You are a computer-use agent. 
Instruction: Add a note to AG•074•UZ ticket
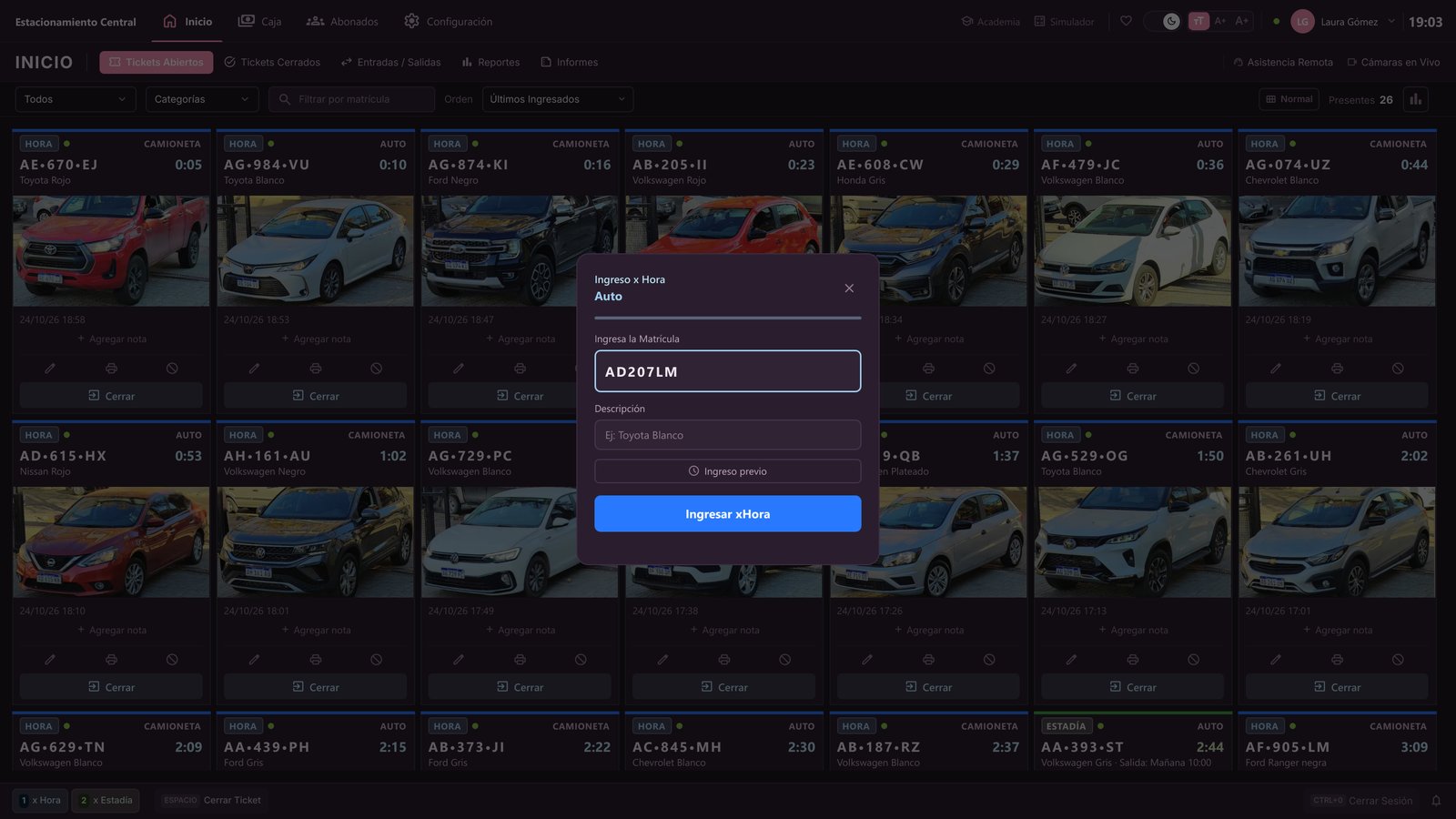click(1337, 339)
